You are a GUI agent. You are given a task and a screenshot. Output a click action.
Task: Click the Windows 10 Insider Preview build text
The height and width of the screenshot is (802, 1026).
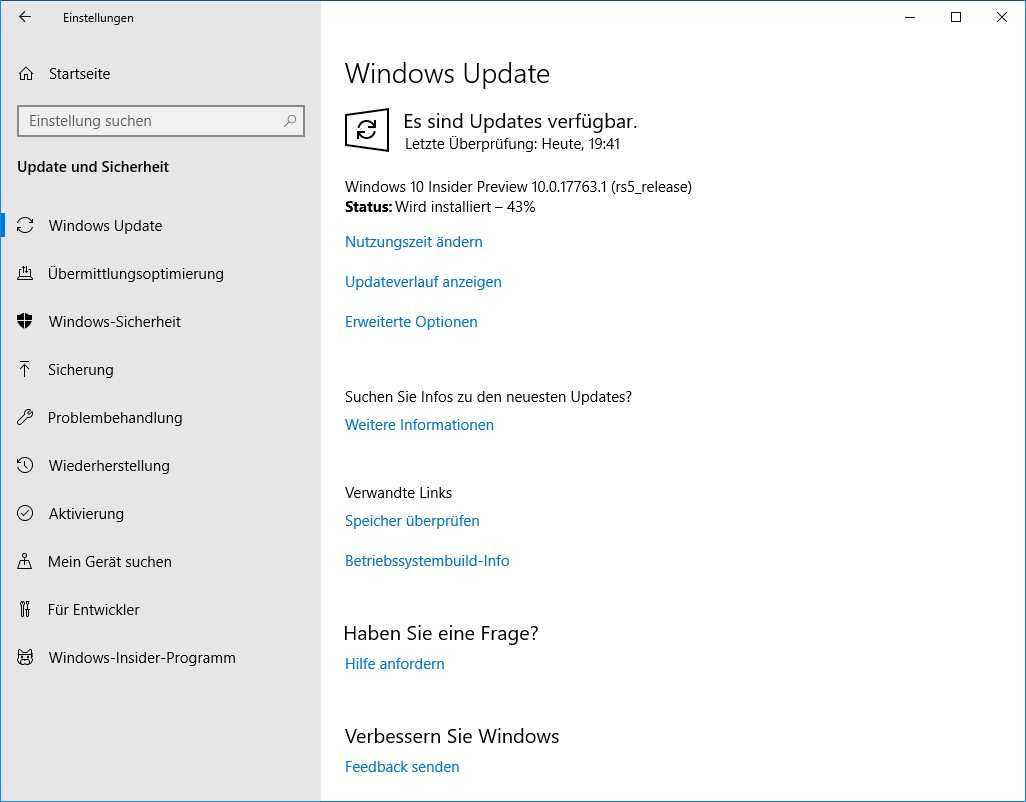click(x=518, y=186)
